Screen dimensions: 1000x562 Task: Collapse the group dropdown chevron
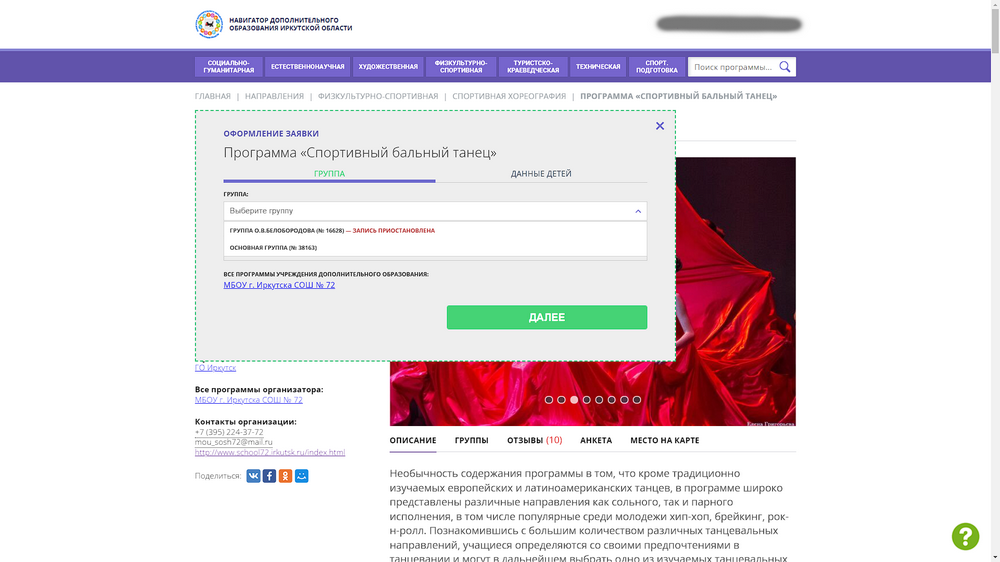(x=638, y=211)
